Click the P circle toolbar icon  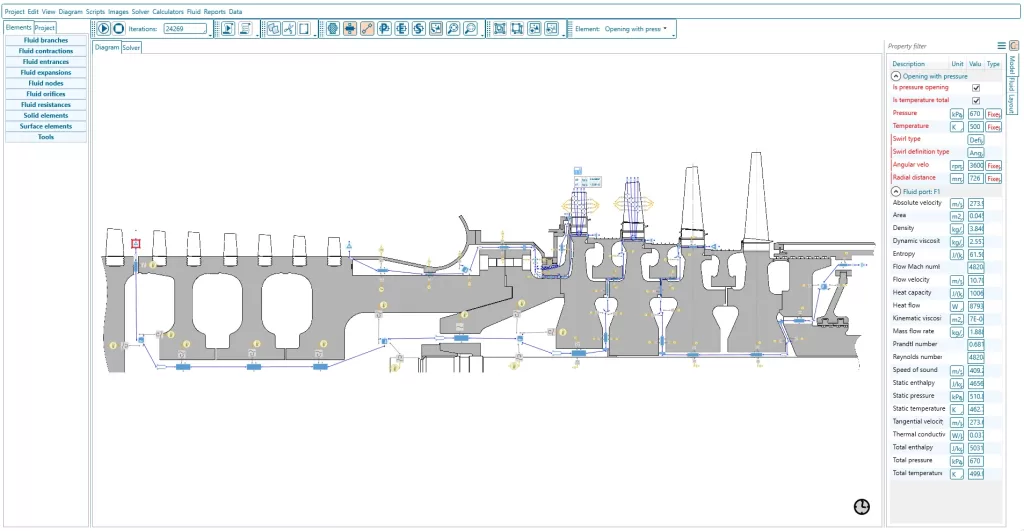384,28
